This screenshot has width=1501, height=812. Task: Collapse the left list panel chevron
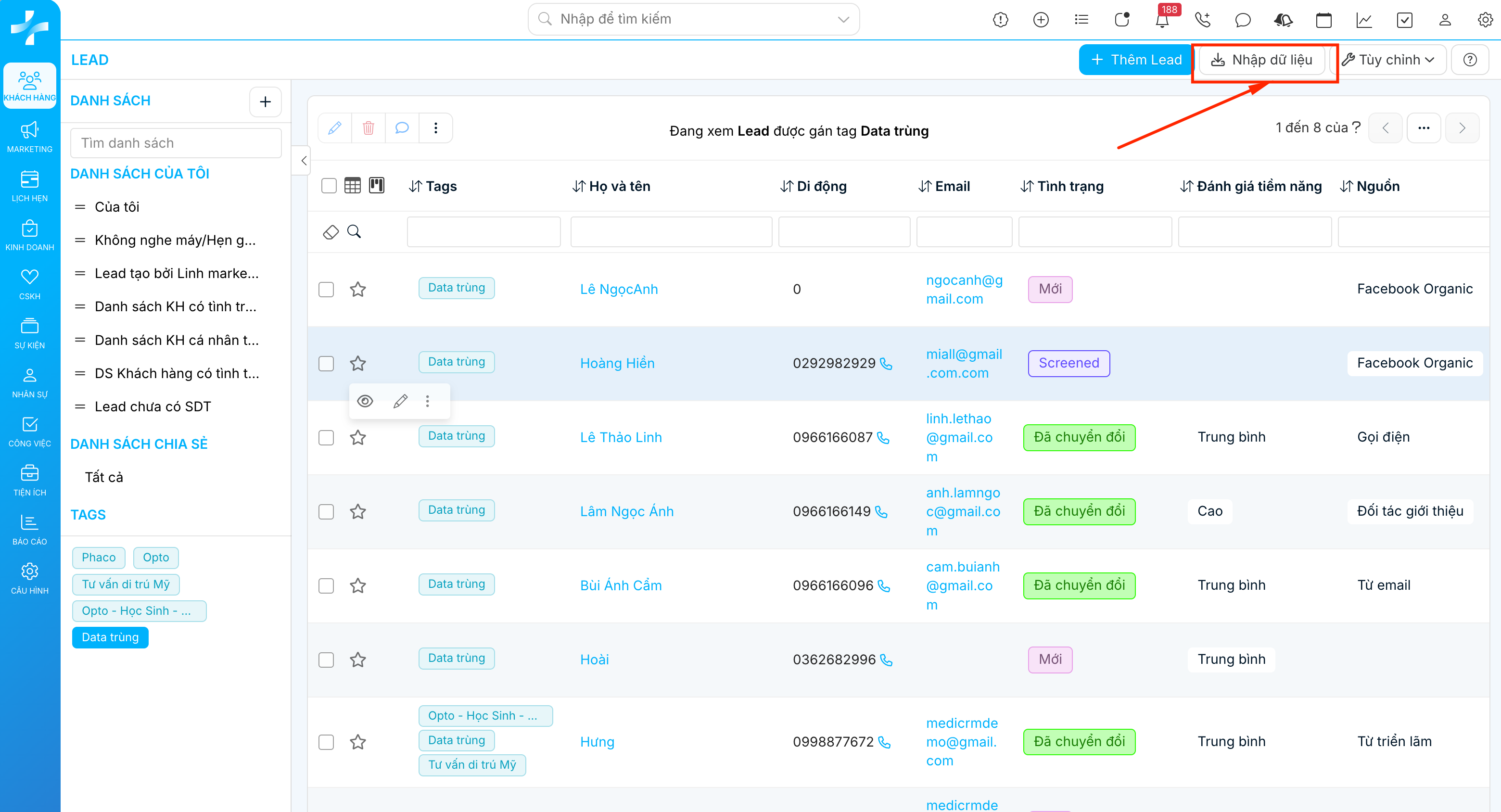pos(304,161)
